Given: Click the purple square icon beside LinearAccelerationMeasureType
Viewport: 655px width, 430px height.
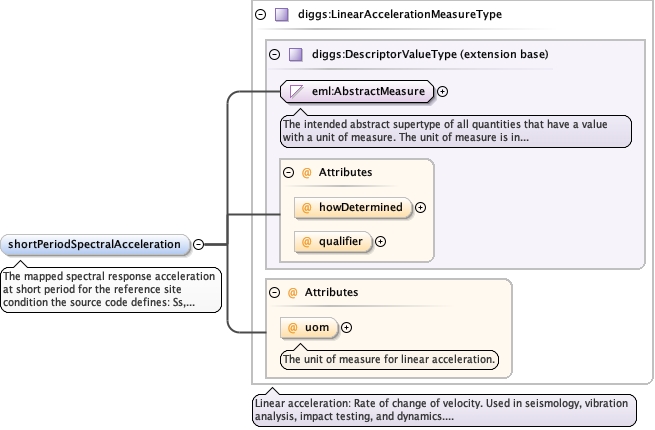Looking at the screenshot, I should (282, 15).
